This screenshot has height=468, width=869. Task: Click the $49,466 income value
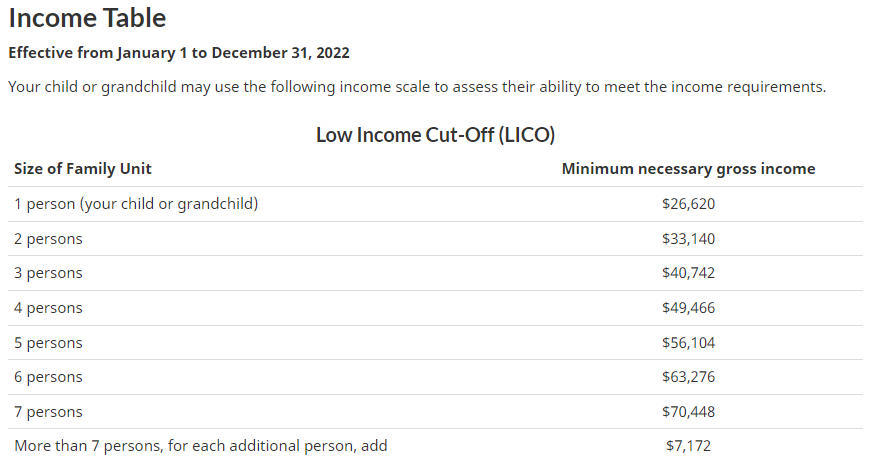(688, 308)
